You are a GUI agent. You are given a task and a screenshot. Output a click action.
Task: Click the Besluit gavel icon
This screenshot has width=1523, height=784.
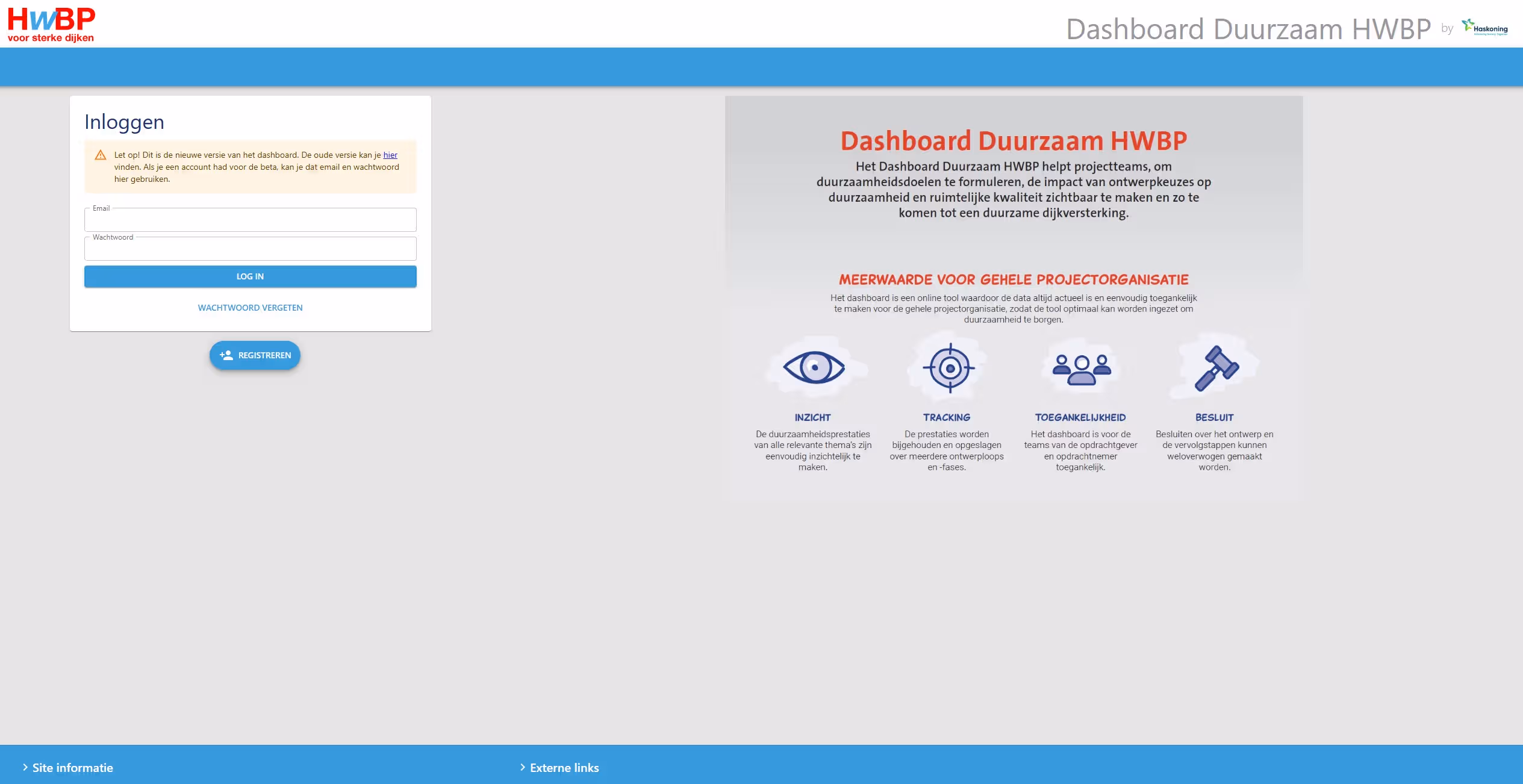[1216, 368]
